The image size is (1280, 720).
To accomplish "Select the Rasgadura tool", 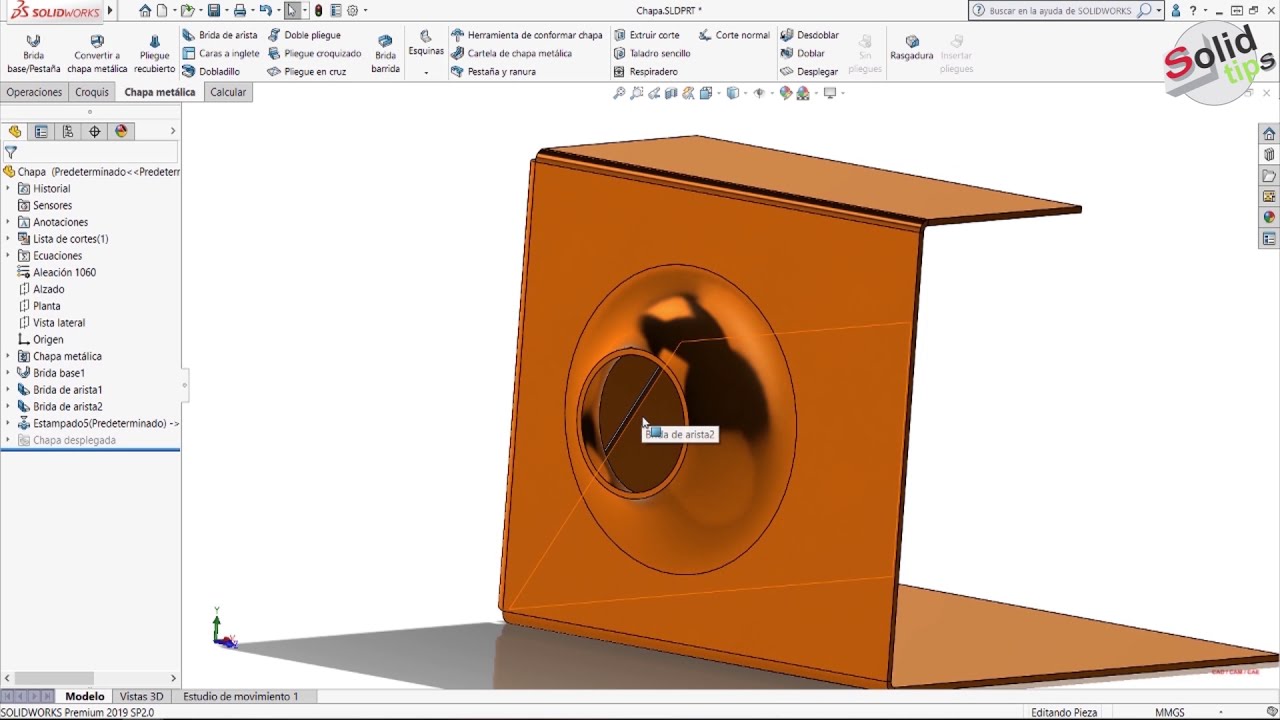I will coord(911,48).
